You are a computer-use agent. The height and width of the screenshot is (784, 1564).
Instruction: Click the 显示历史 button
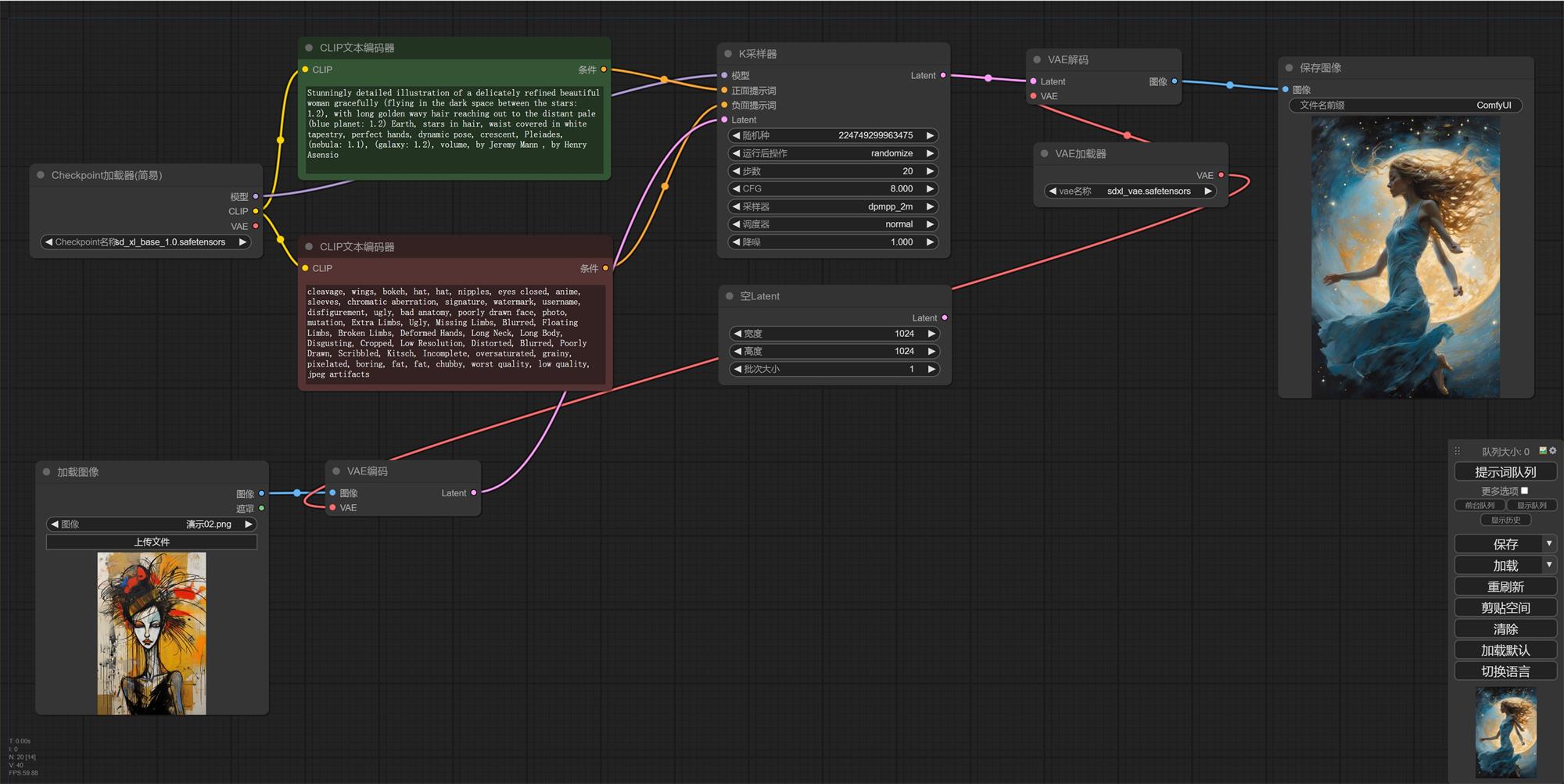tap(1505, 520)
